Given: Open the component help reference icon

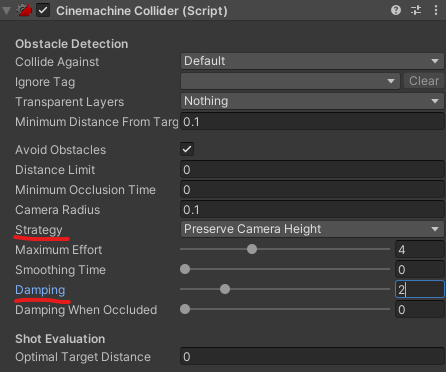Looking at the screenshot, I should coord(396,10).
